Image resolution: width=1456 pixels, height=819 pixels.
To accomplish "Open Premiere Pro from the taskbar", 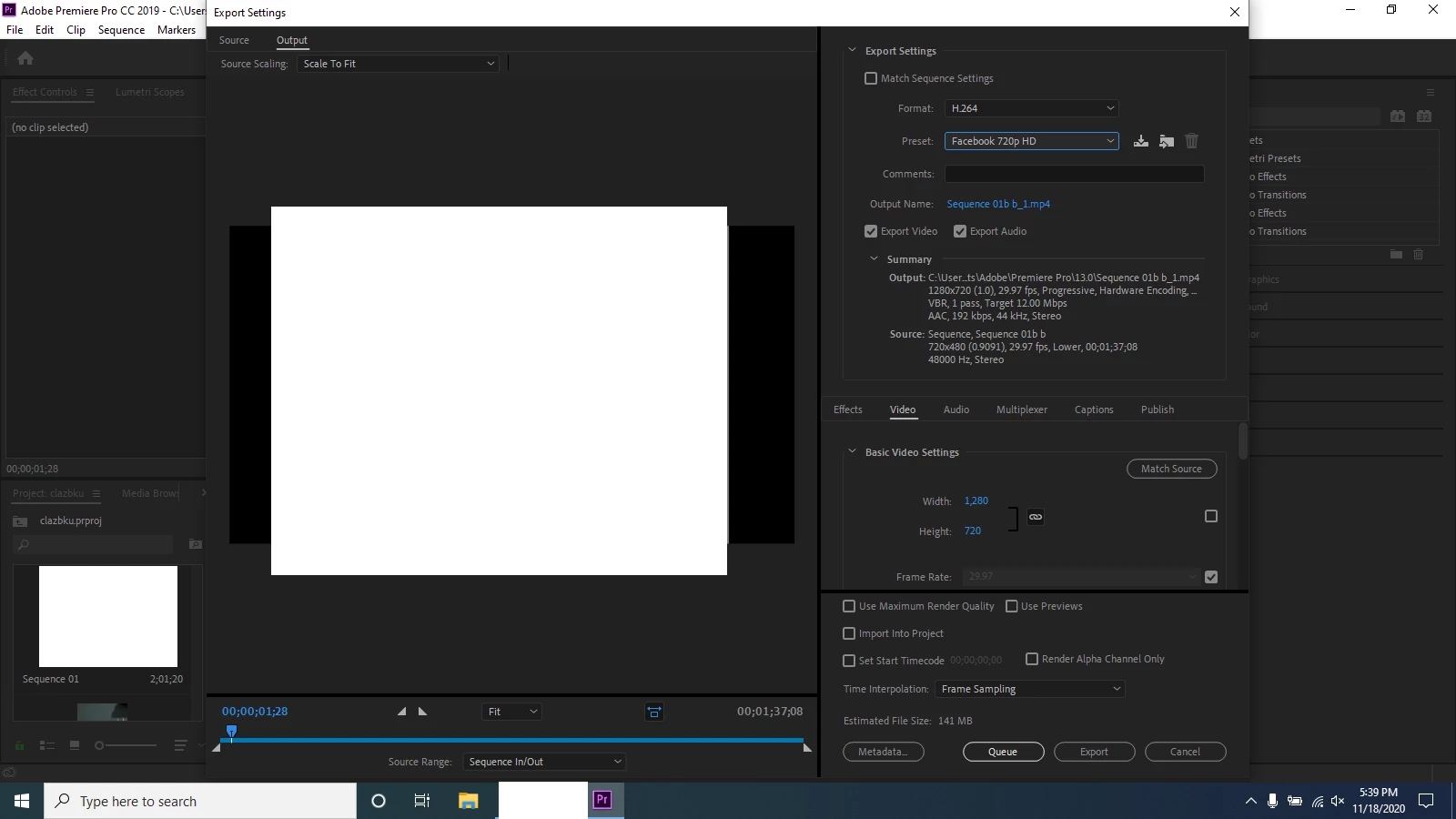I will coord(602,801).
